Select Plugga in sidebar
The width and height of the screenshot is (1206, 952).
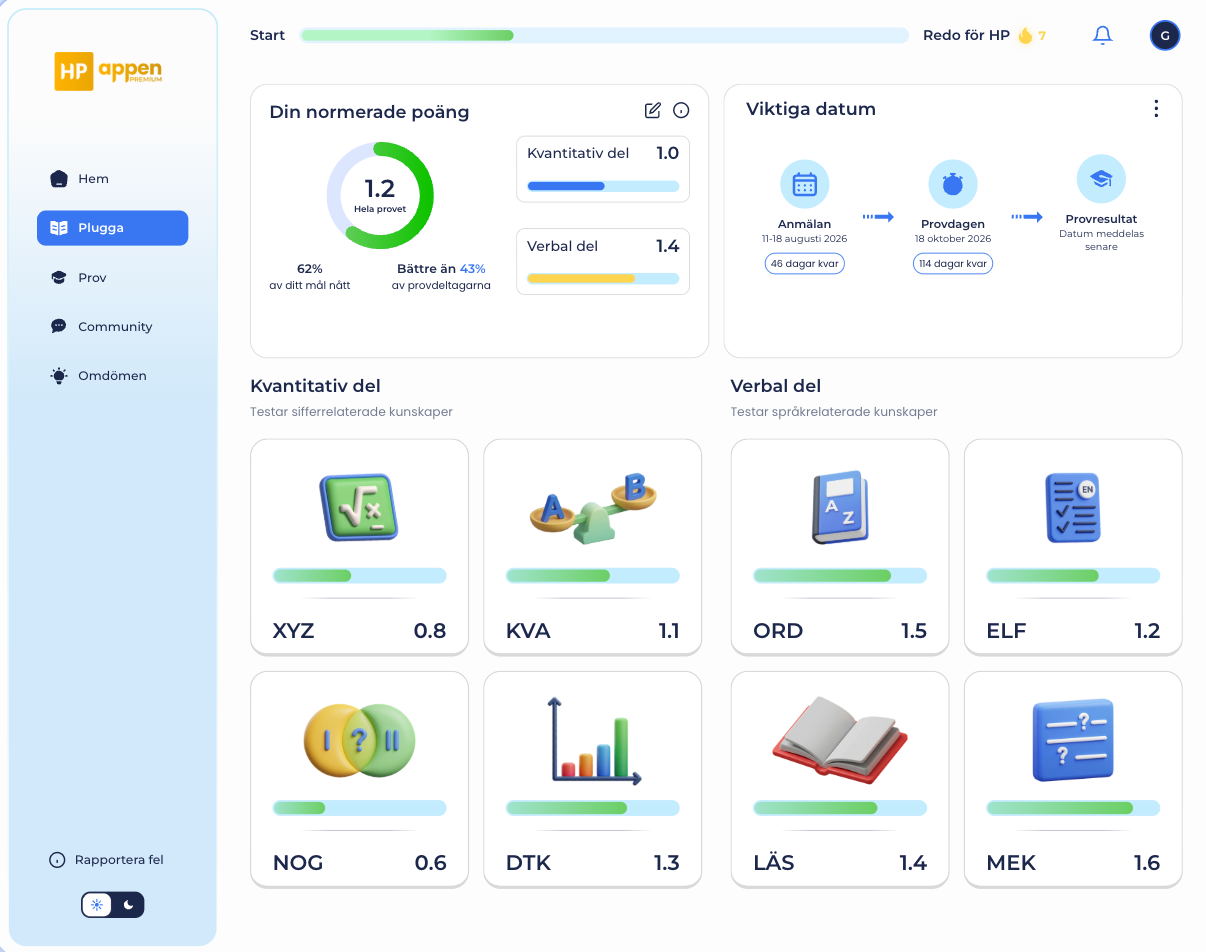click(x=112, y=228)
